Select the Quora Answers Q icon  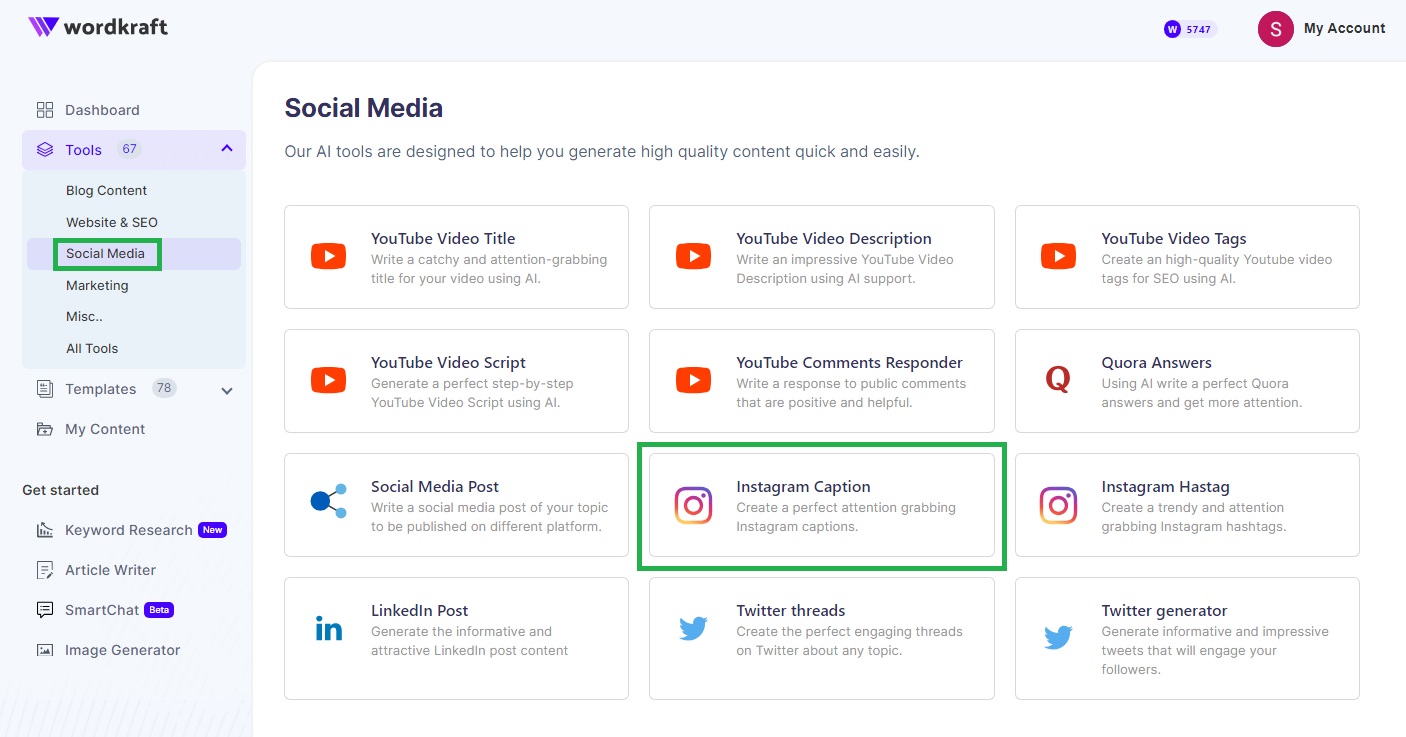pos(1058,380)
